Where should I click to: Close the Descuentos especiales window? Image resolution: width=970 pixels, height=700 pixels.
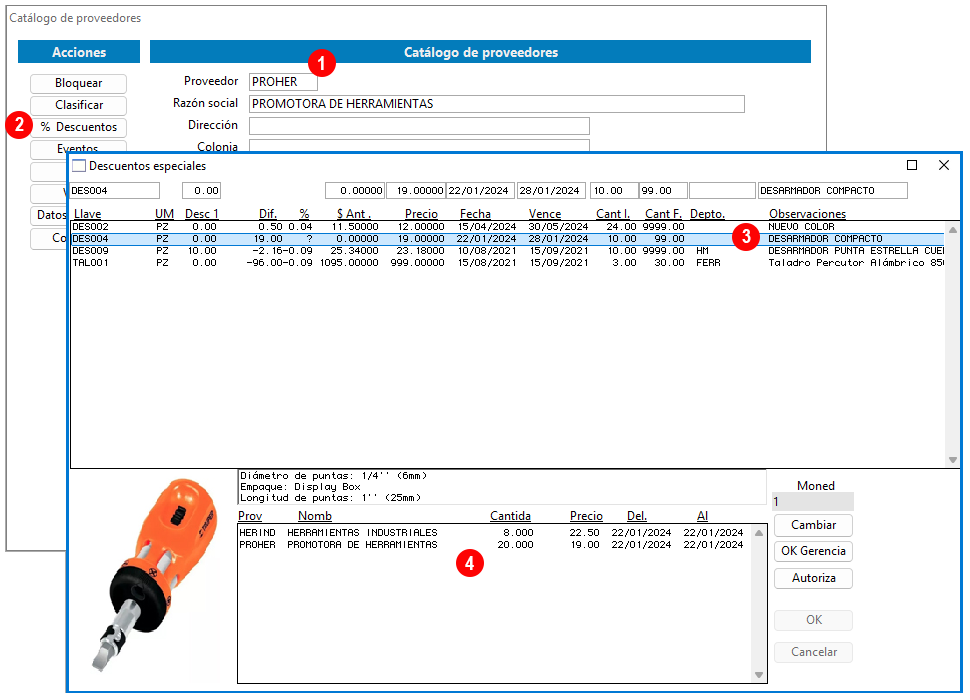point(943,165)
